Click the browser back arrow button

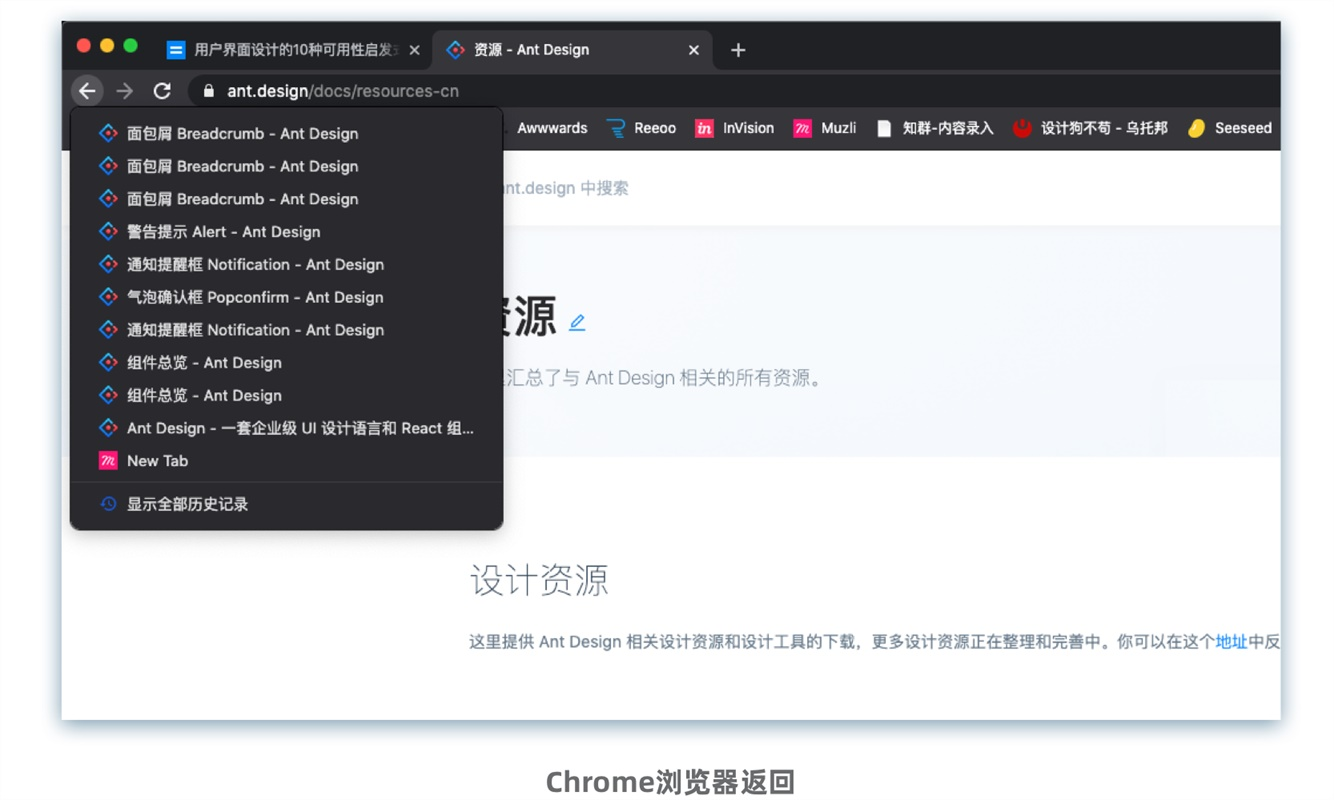(88, 91)
